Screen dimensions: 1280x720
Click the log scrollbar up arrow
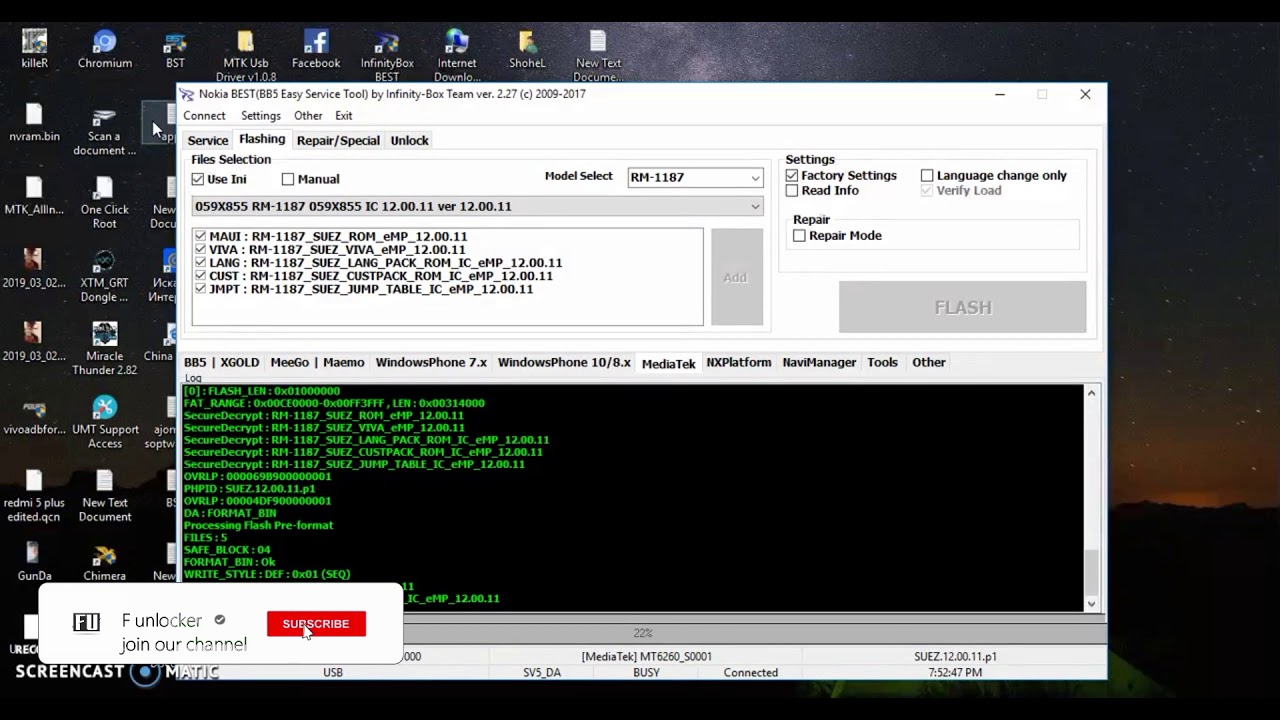click(x=1091, y=393)
